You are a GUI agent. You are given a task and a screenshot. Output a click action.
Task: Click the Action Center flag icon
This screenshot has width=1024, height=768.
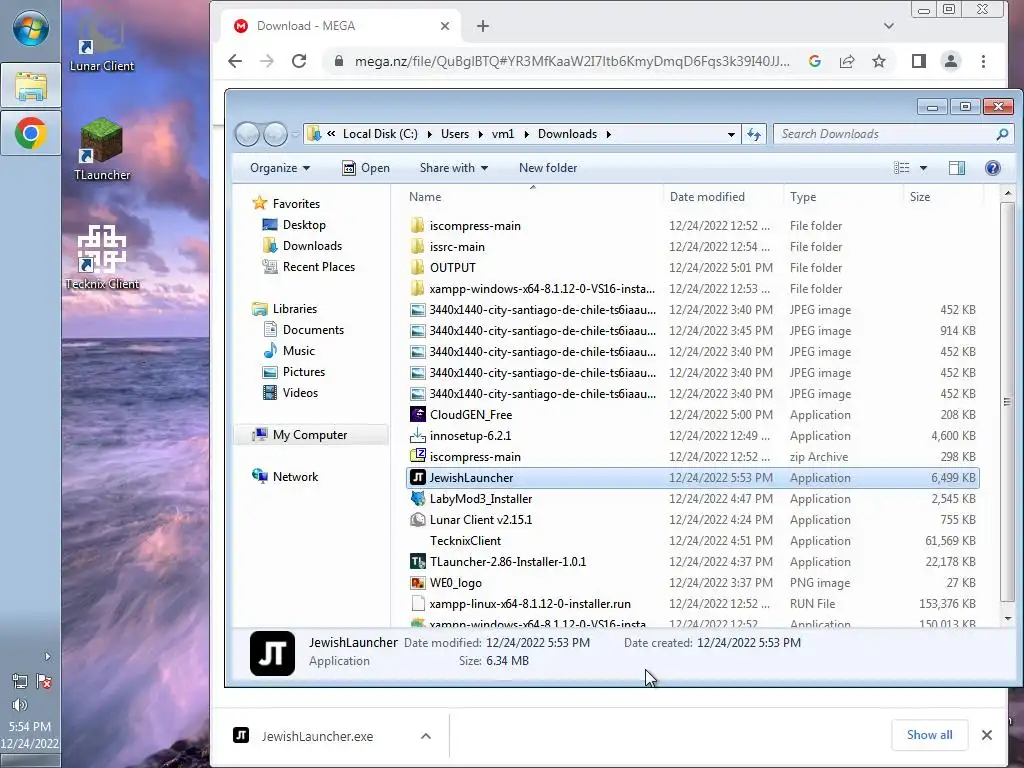pos(44,682)
